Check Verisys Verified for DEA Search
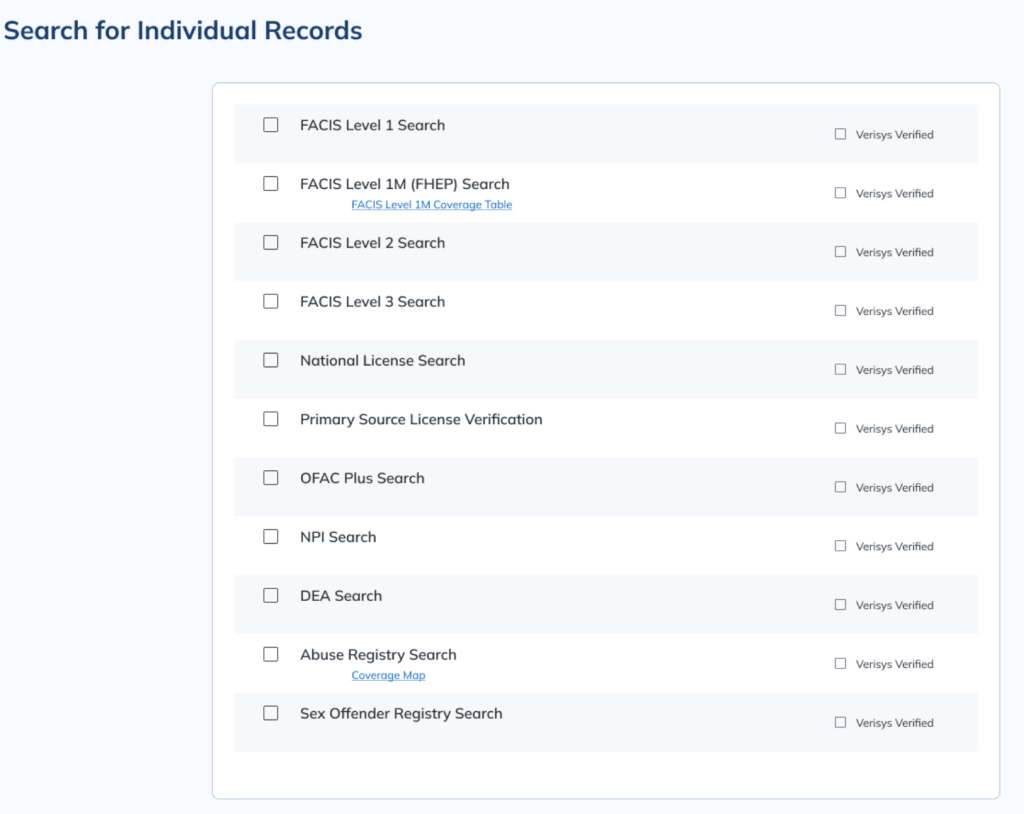The height and width of the screenshot is (814, 1024). pos(840,604)
